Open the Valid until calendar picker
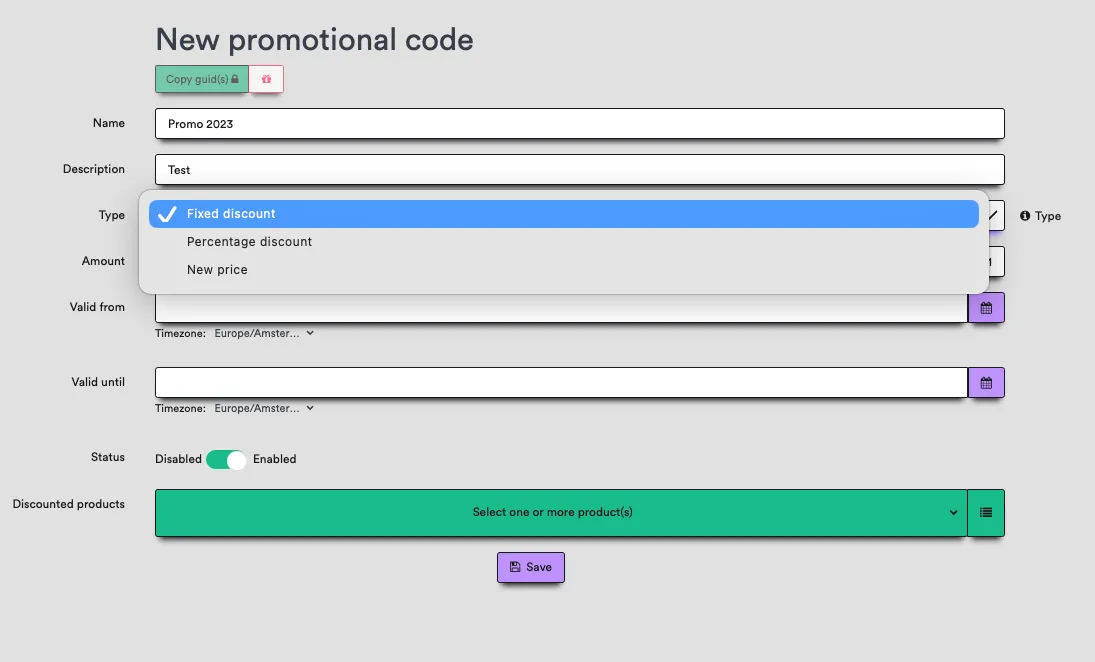This screenshot has width=1095, height=662. (986, 382)
